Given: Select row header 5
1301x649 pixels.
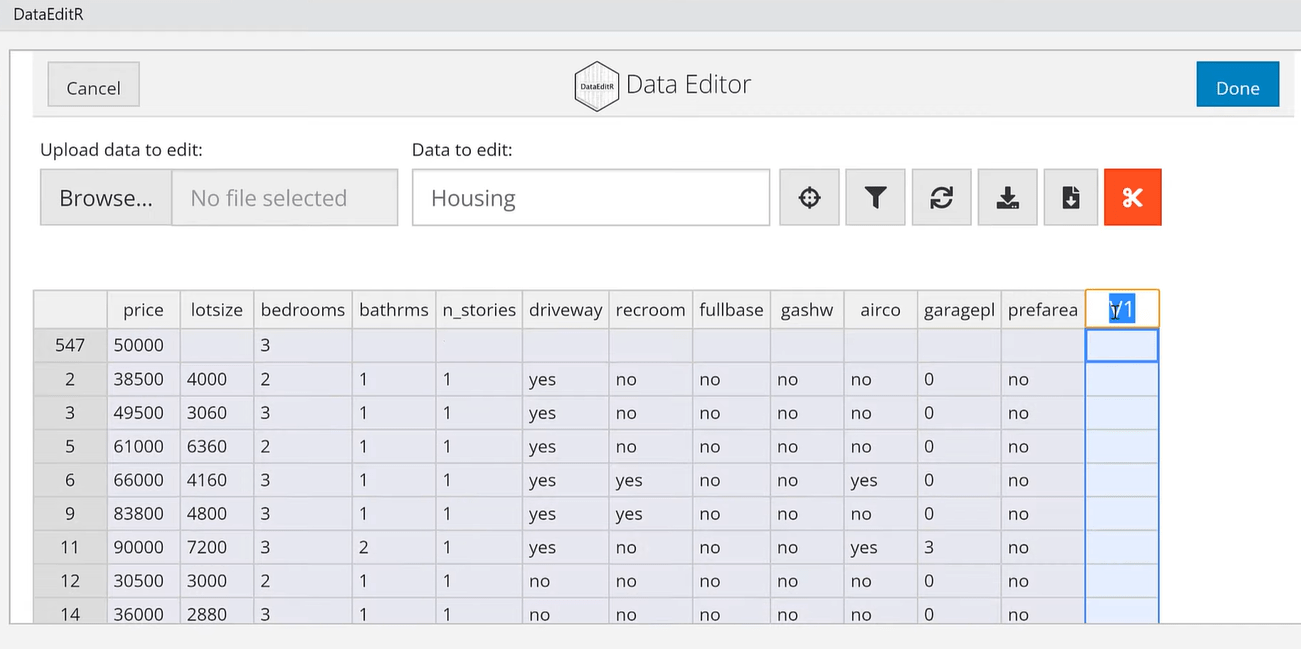Looking at the screenshot, I should pyautogui.click(x=70, y=447).
